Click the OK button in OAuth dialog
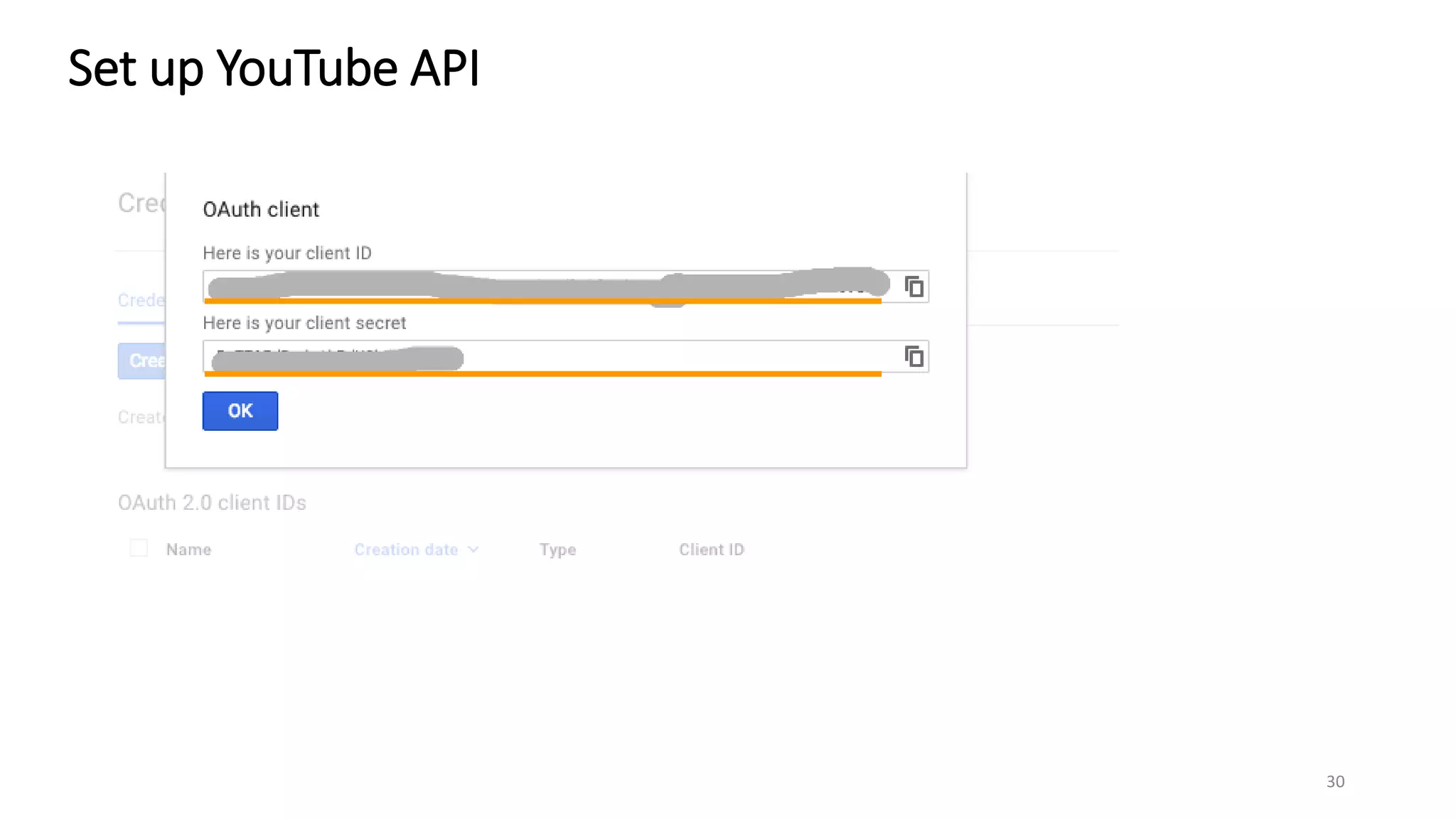This screenshot has height=819, width=1456. [240, 411]
